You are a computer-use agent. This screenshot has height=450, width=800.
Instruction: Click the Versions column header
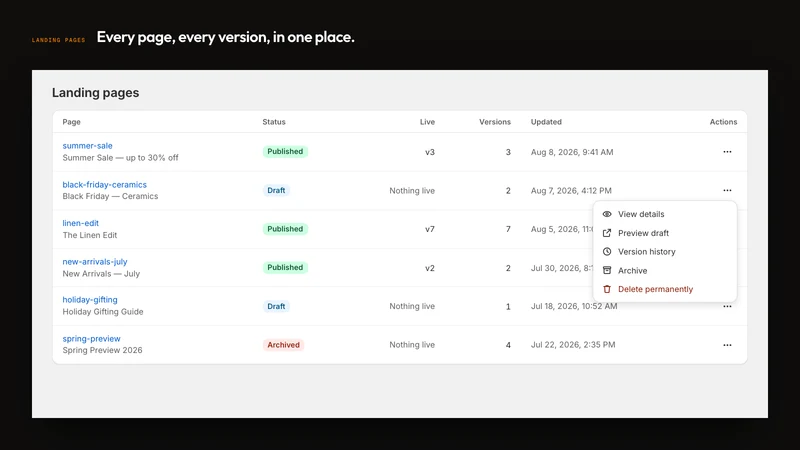tap(495, 122)
